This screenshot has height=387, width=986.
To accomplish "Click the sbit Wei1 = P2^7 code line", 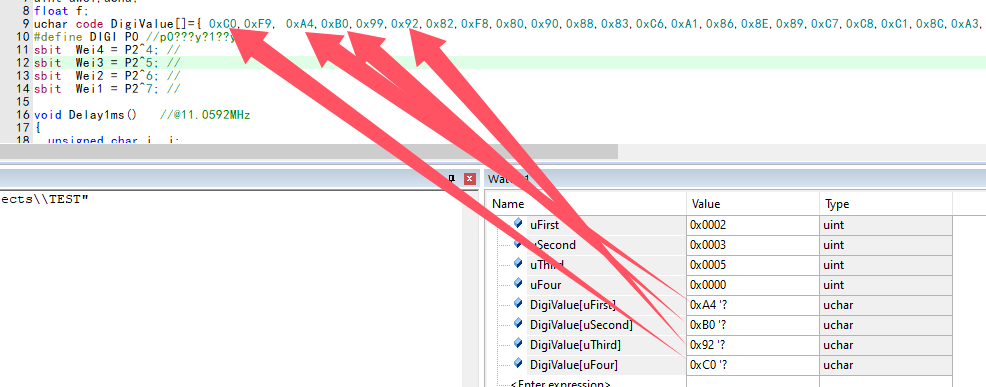I will (x=108, y=89).
